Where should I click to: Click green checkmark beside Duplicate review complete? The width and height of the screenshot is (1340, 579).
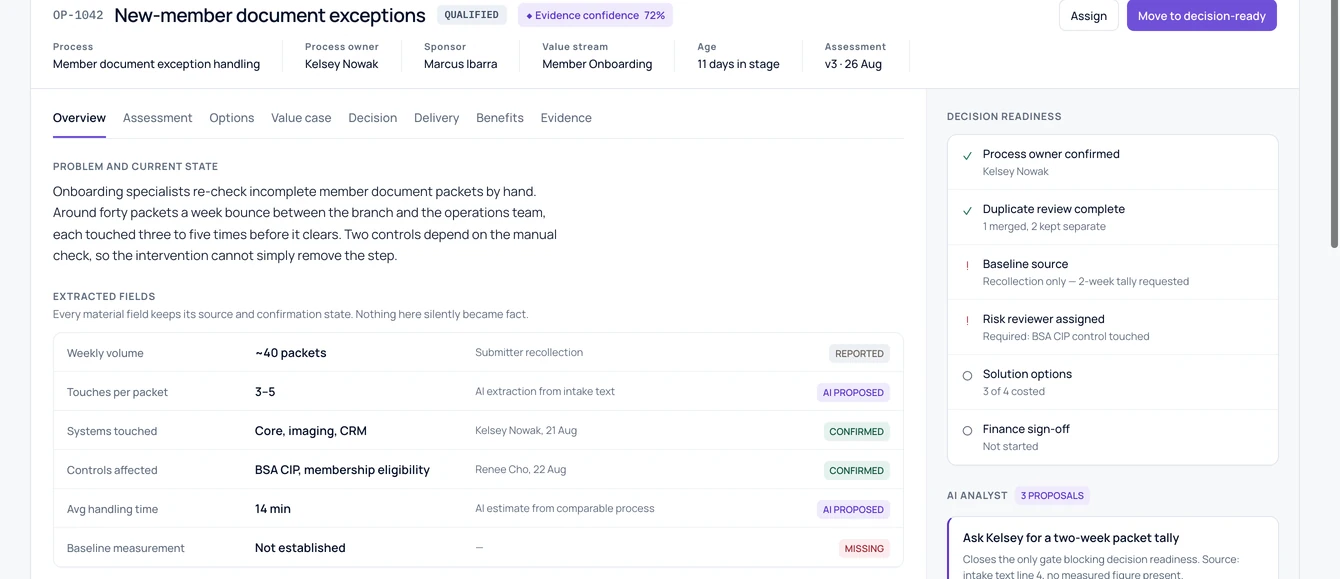click(x=967, y=211)
